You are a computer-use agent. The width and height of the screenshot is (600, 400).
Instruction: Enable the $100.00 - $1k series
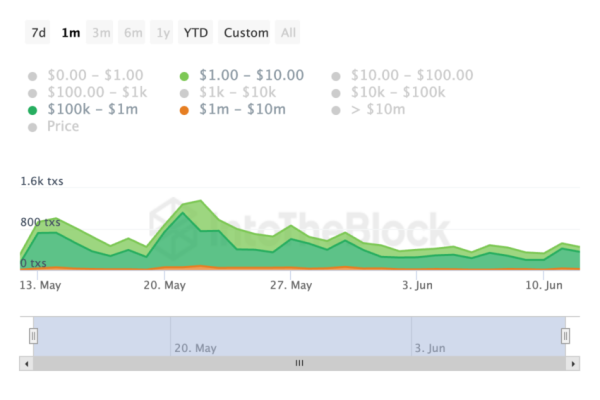98,92
